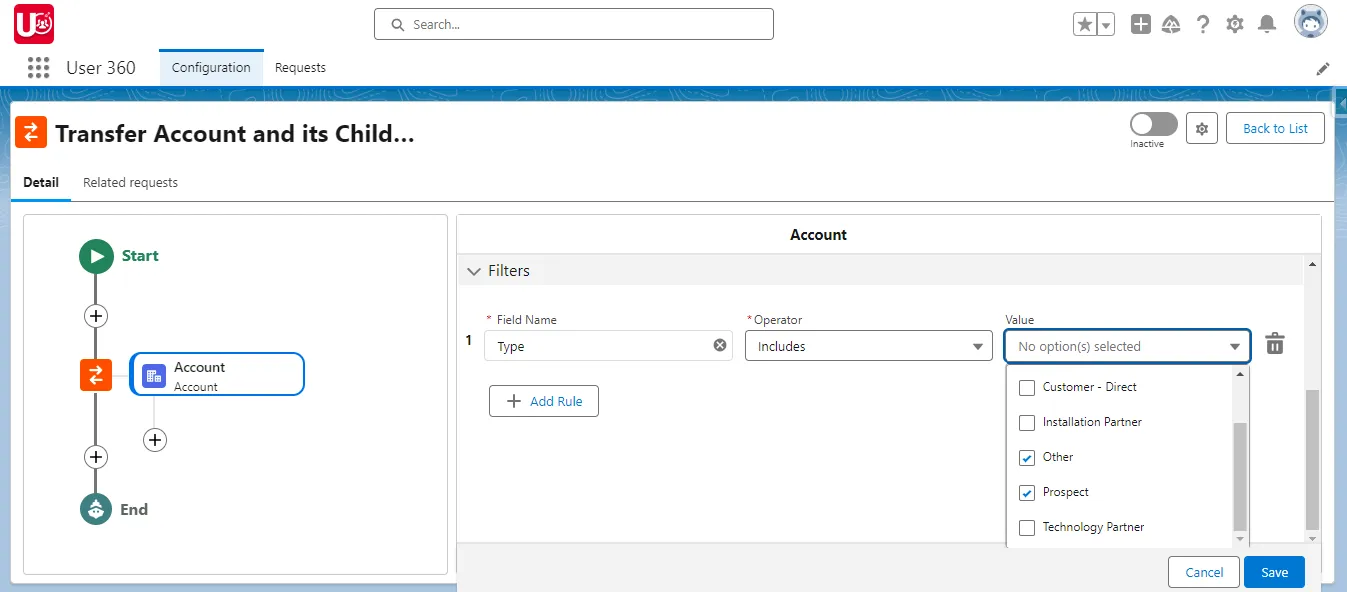
Task: Check the Customer - Direct option
Action: [x=1026, y=387]
